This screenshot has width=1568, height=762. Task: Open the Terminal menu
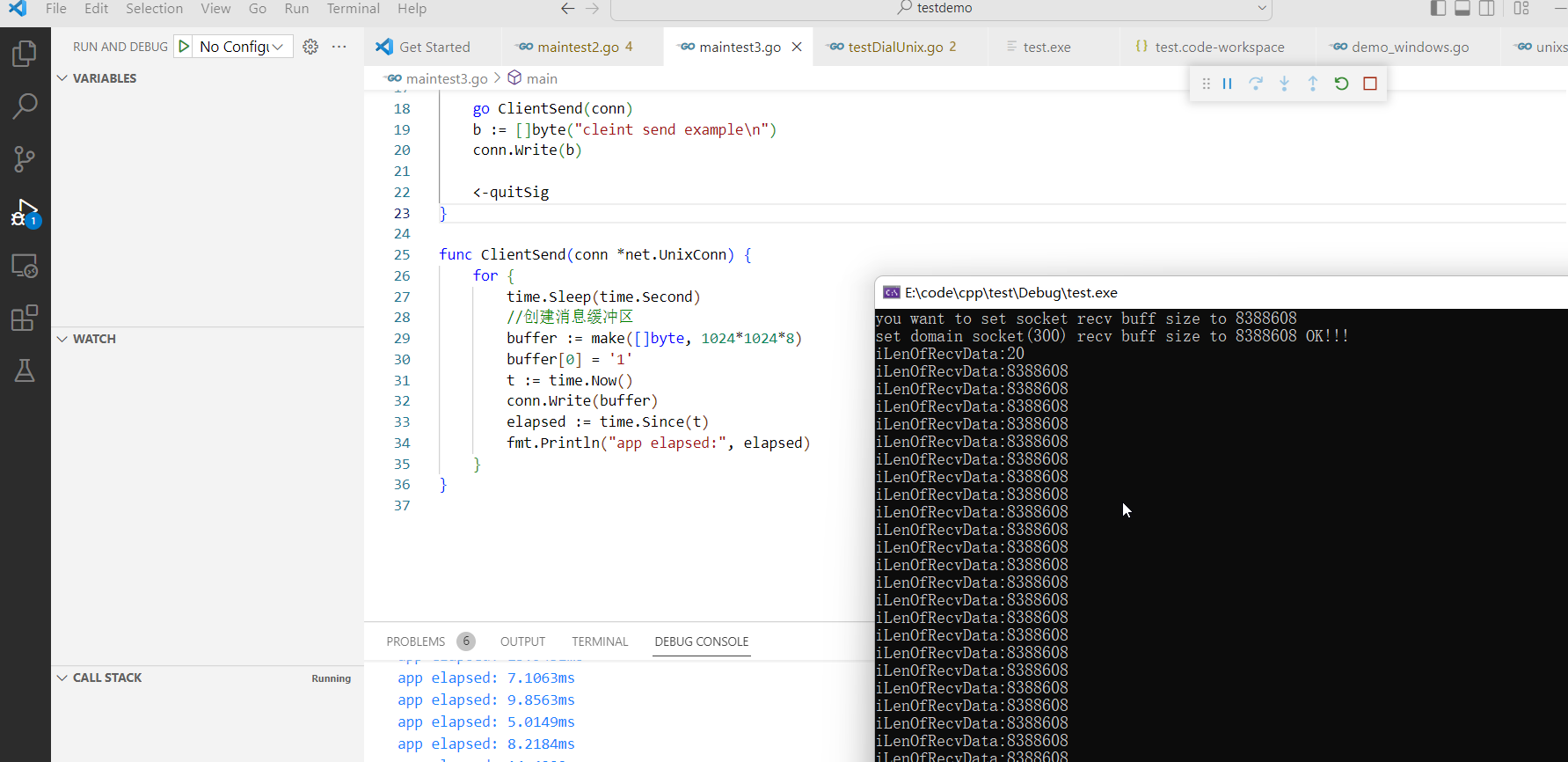pos(353,9)
